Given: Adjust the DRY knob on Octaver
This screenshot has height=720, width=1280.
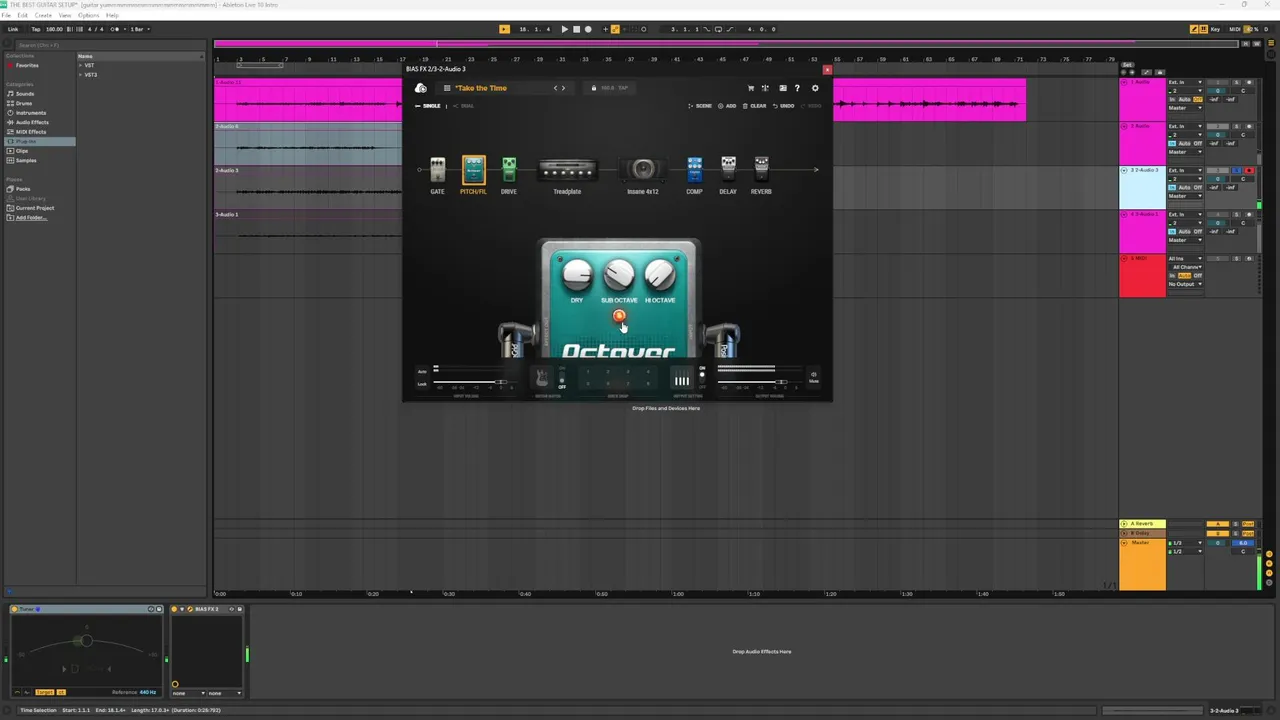Looking at the screenshot, I should [x=577, y=273].
